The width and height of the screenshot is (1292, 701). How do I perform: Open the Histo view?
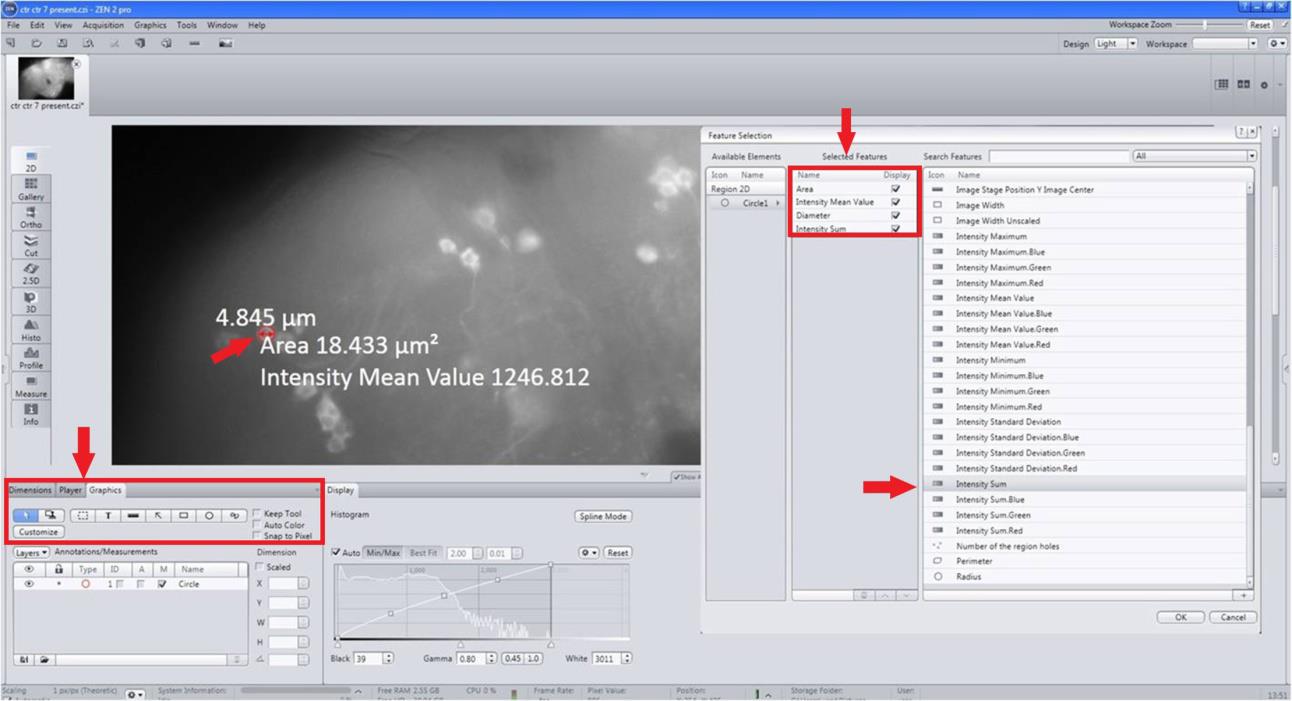pos(31,330)
